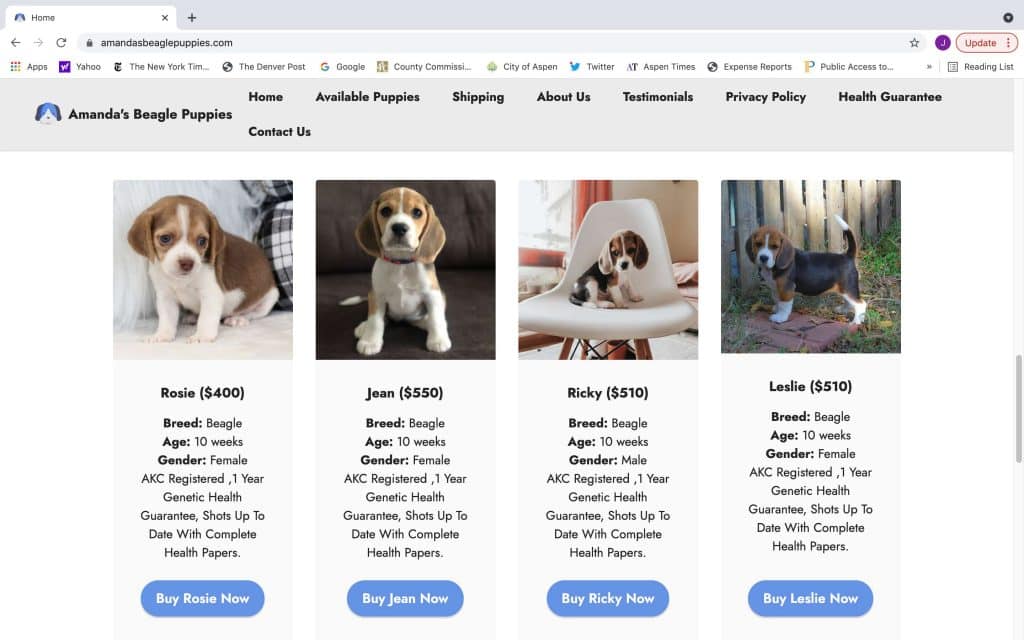The height and width of the screenshot is (640, 1024).
Task: Open the Available Puppies page
Action: click(368, 97)
